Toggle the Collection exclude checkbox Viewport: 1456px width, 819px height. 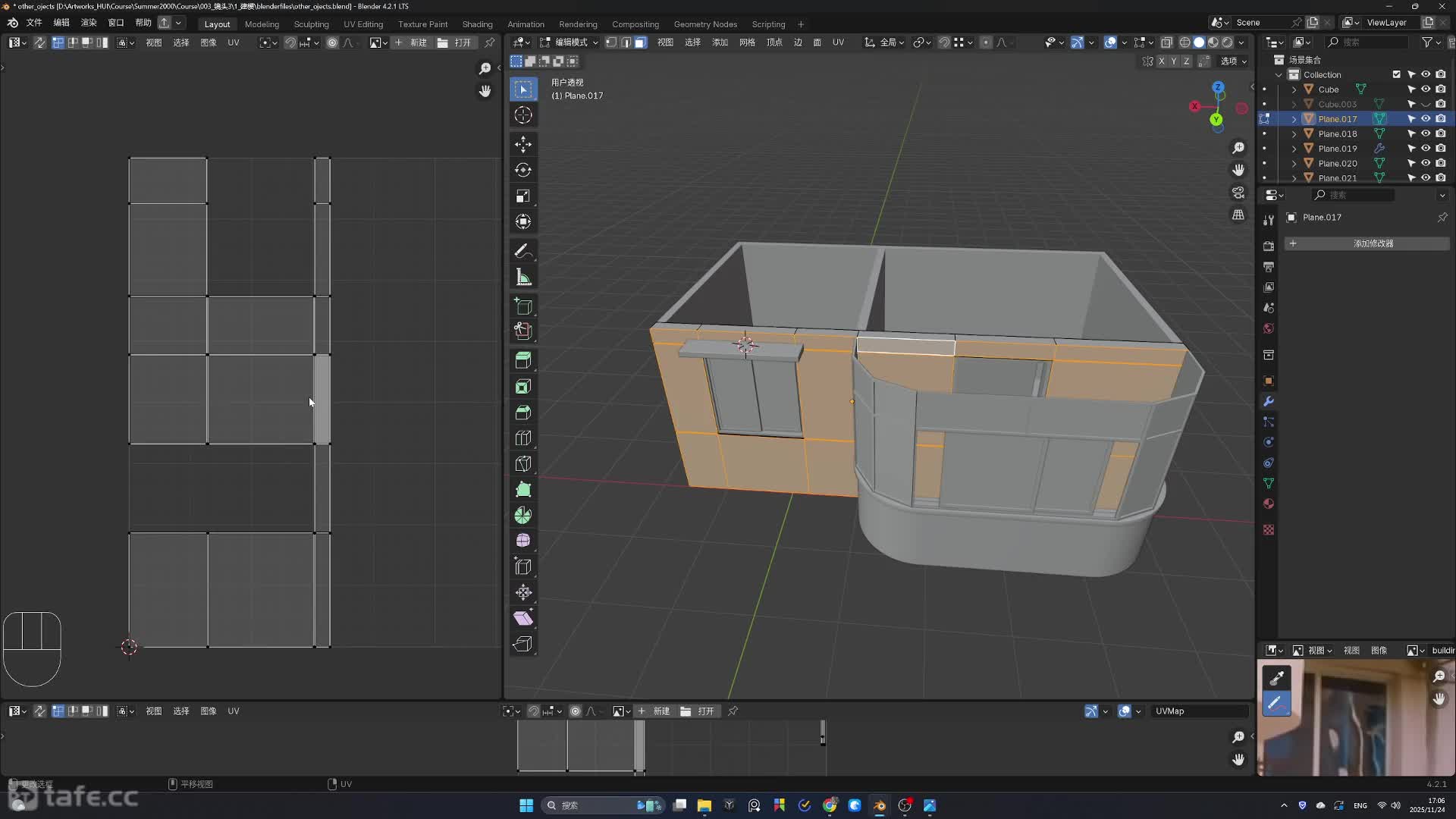click(1396, 74)
